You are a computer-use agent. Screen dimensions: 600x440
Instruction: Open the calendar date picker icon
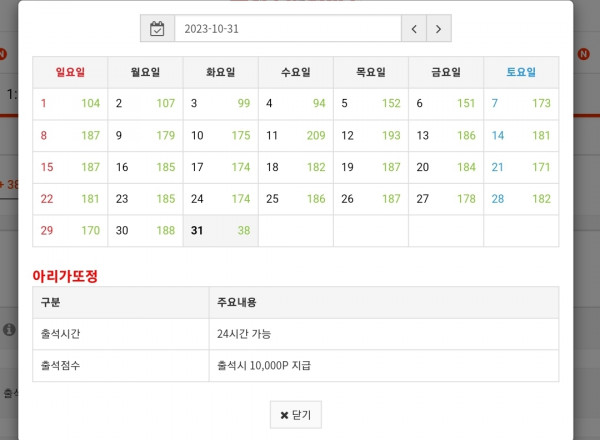157,29
